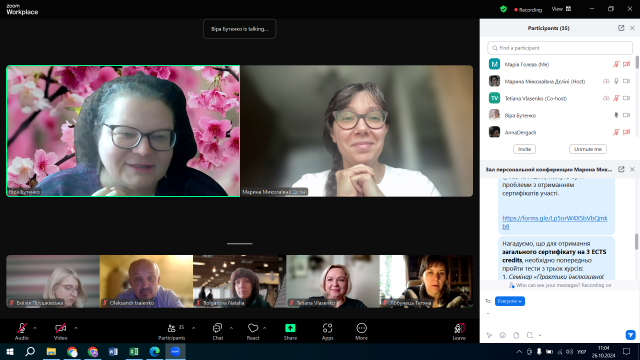Screen dimensions: 640x360
Task: Click the Recording indicator at top
Action: click(x=528, y=9)
